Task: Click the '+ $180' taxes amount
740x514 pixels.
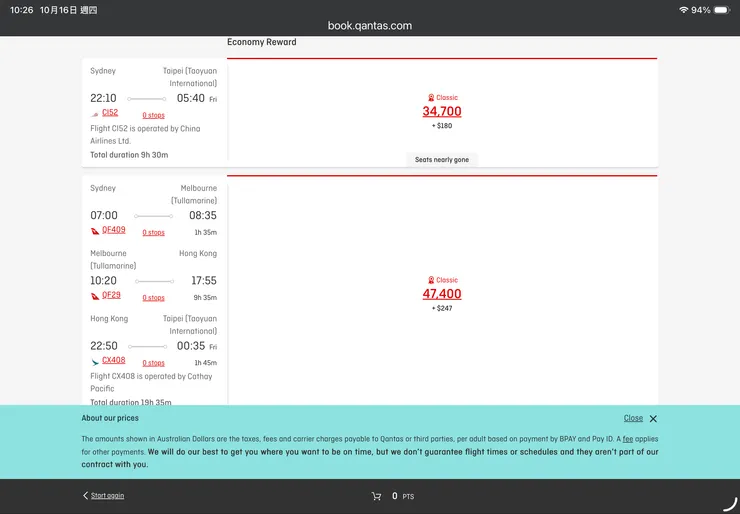Action: [442, 126]
